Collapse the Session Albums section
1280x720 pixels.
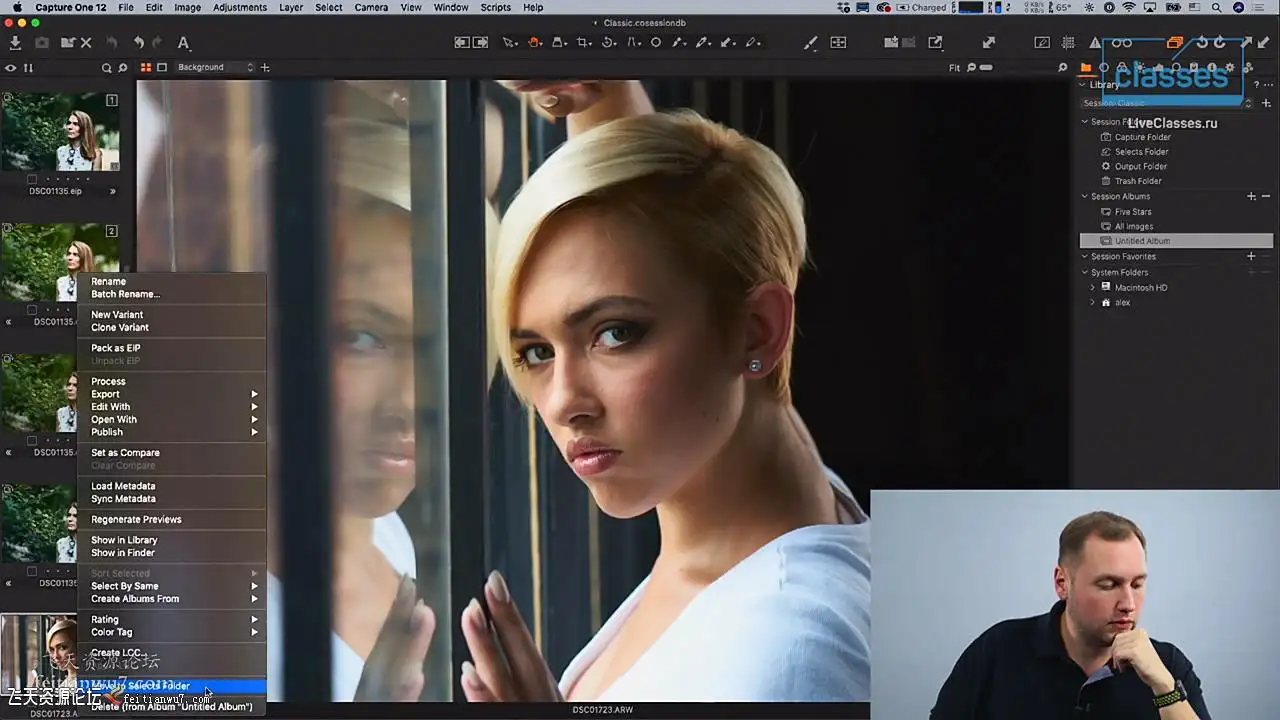pyautogui.click(x=1084, y=196)
